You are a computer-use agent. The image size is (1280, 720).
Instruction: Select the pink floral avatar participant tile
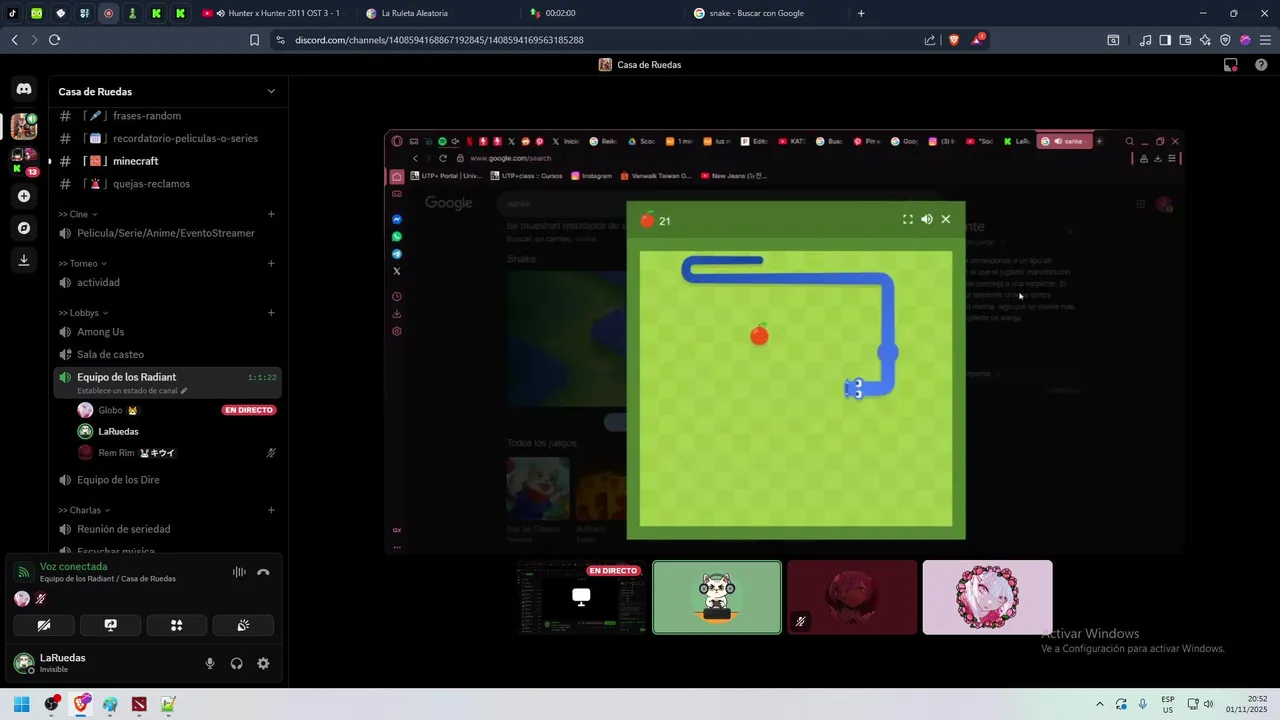(x=987, y=597)
